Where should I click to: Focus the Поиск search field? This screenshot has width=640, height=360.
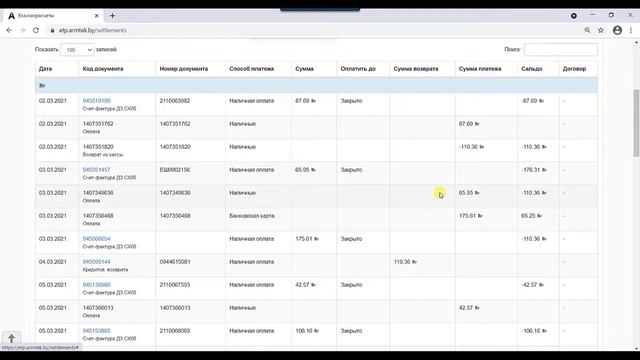click(561, 49)
